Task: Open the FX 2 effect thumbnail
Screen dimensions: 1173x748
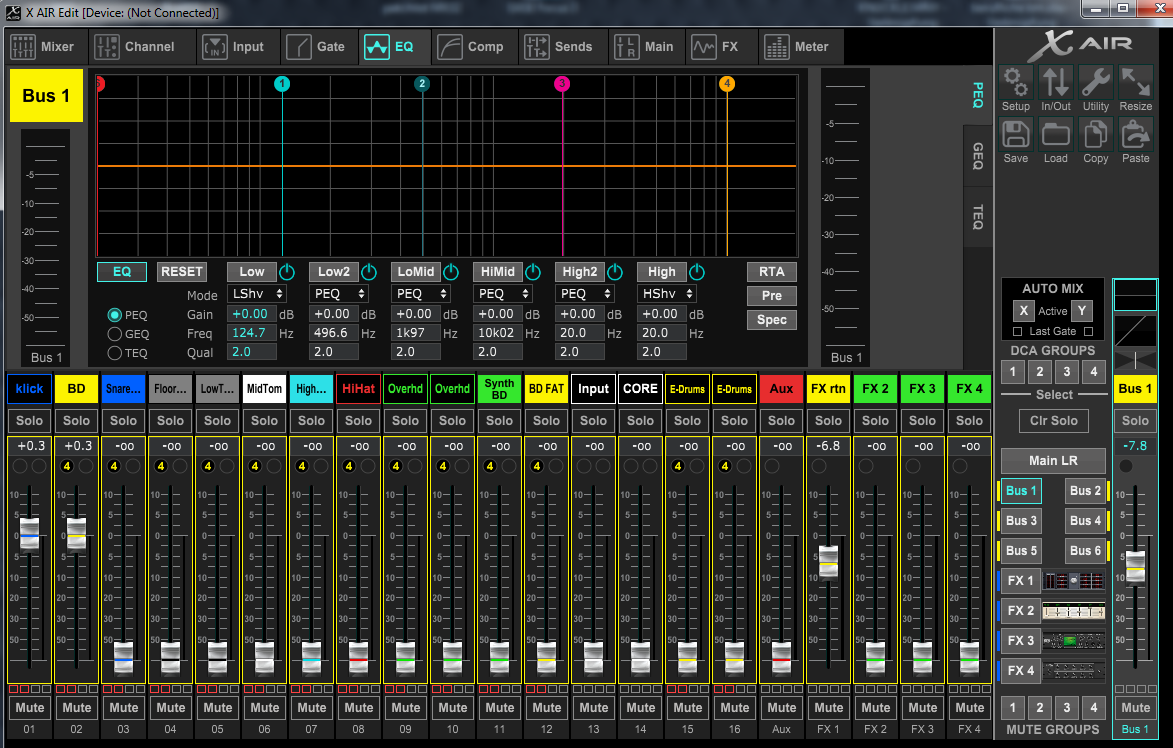Action: click(1074, 610)
